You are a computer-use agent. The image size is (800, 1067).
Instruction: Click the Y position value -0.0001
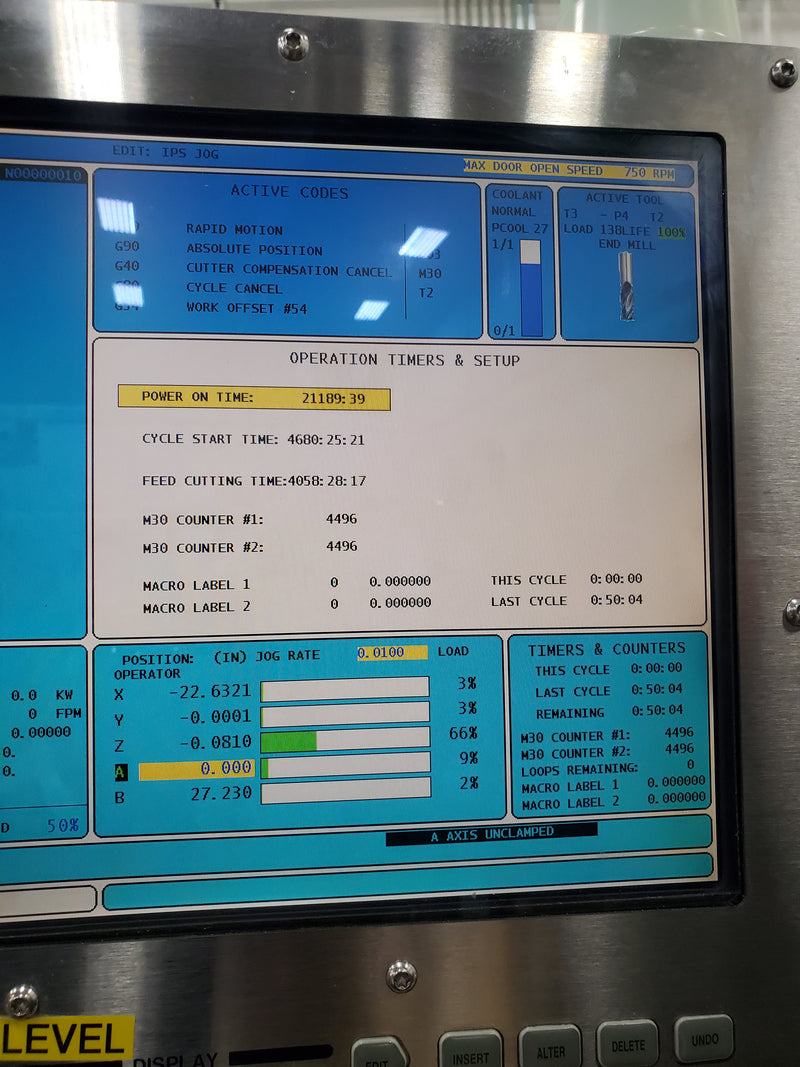tap(215, 717)
